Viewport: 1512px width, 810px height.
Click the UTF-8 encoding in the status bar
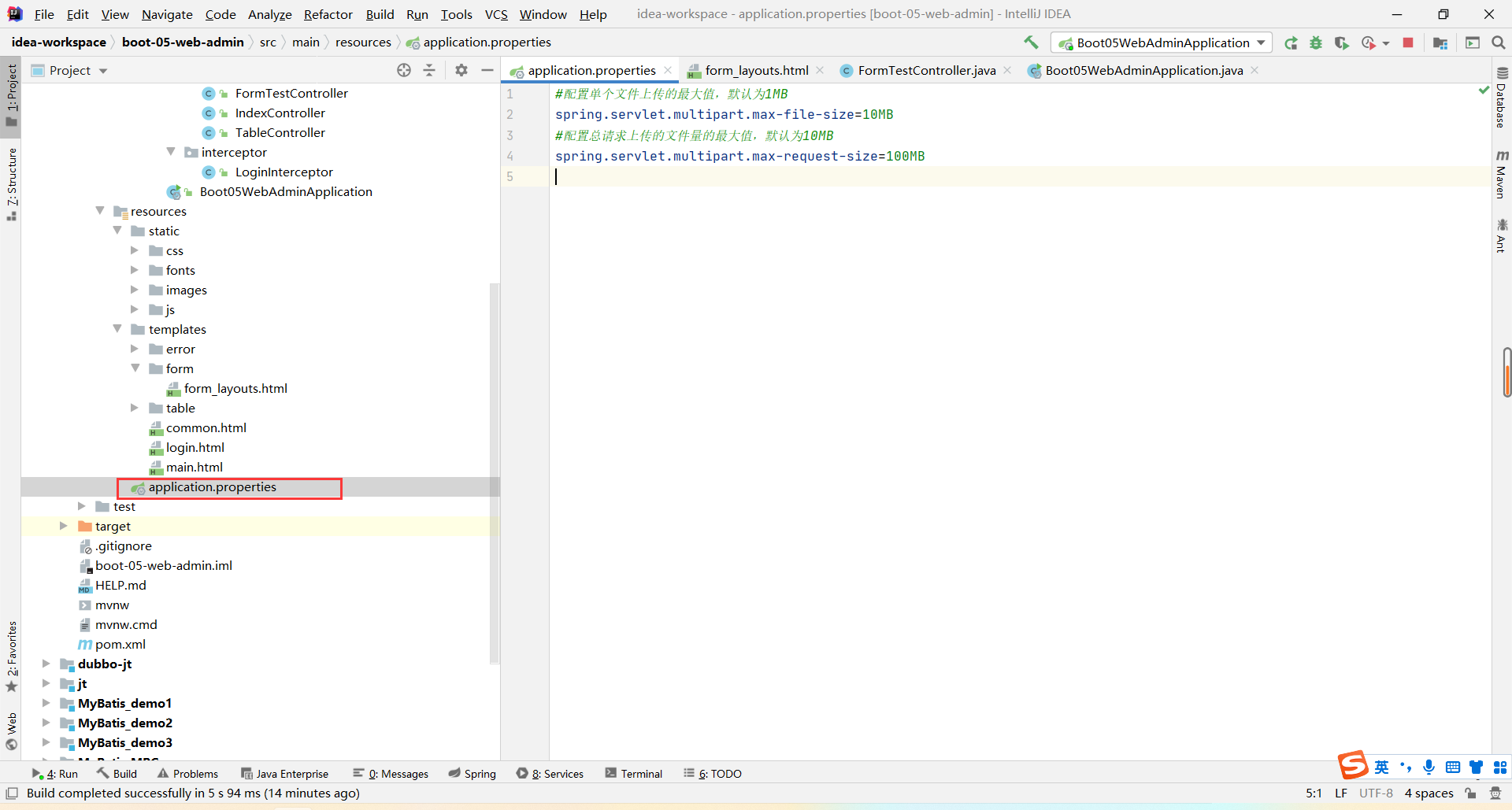pos(1375,793)
